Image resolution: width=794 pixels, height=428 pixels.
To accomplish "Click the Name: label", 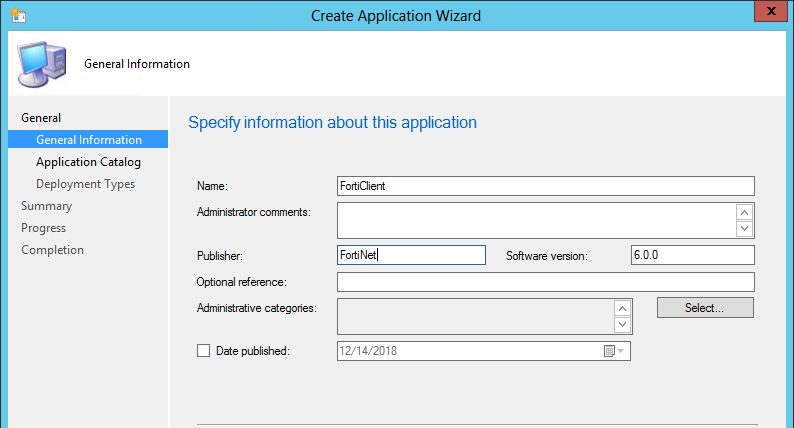I will click(x=212, y=186).
